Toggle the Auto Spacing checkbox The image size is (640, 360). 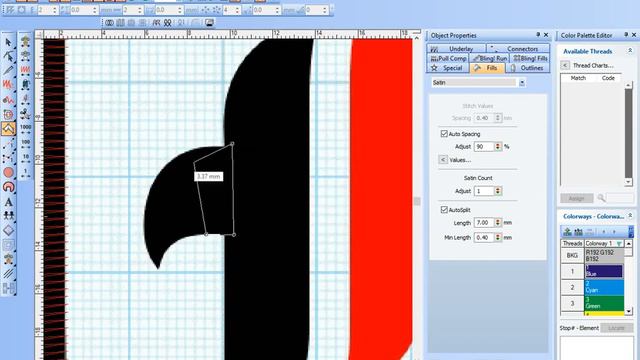coord(444,133)
